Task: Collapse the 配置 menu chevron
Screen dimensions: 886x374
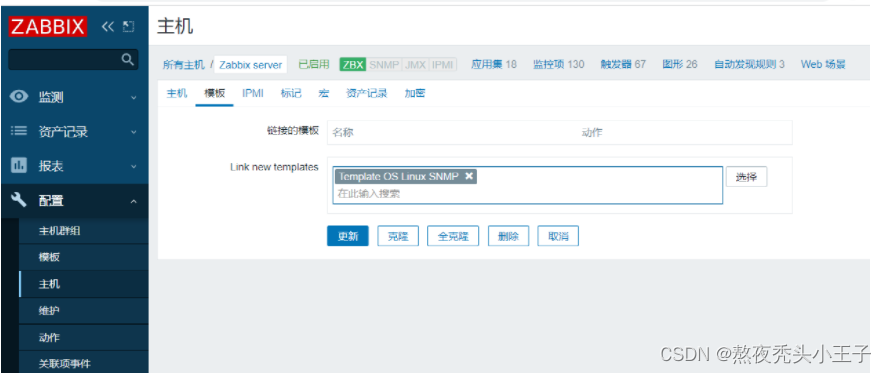Action: pyautogui.click(x=134, y=201)
